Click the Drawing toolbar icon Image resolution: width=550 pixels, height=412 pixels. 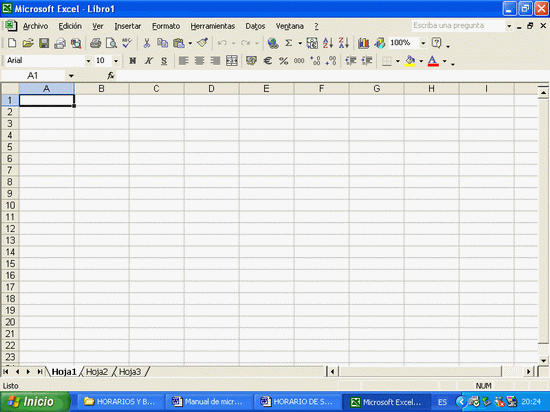point(380,43)
